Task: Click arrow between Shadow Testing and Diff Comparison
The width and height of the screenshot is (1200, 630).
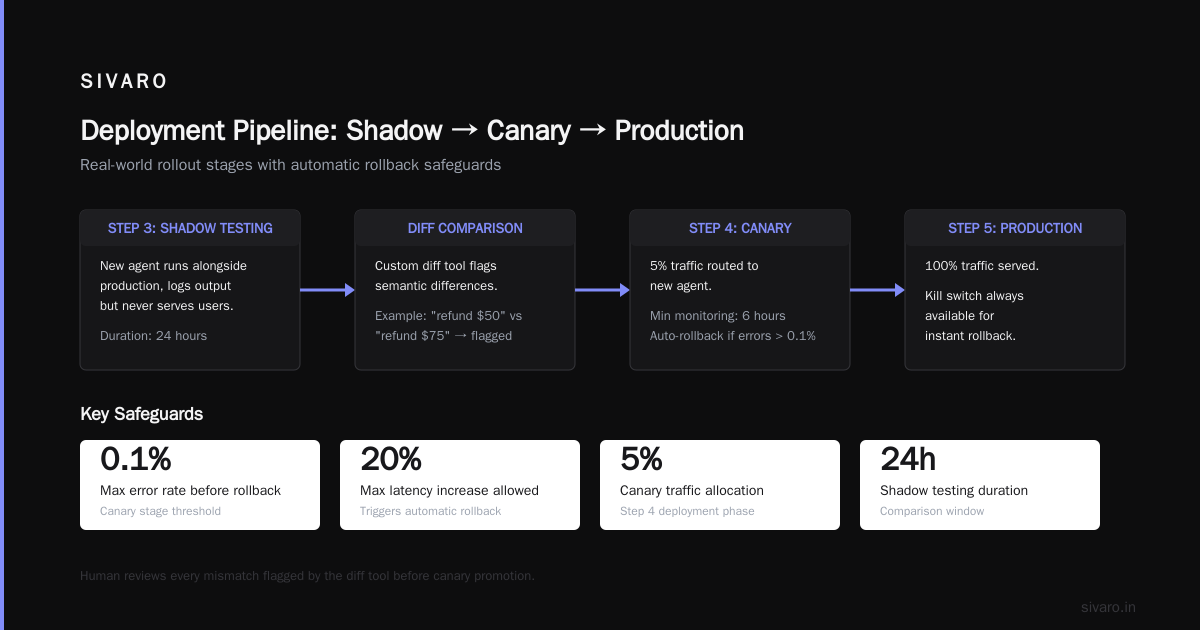Action: pos(328,290)
